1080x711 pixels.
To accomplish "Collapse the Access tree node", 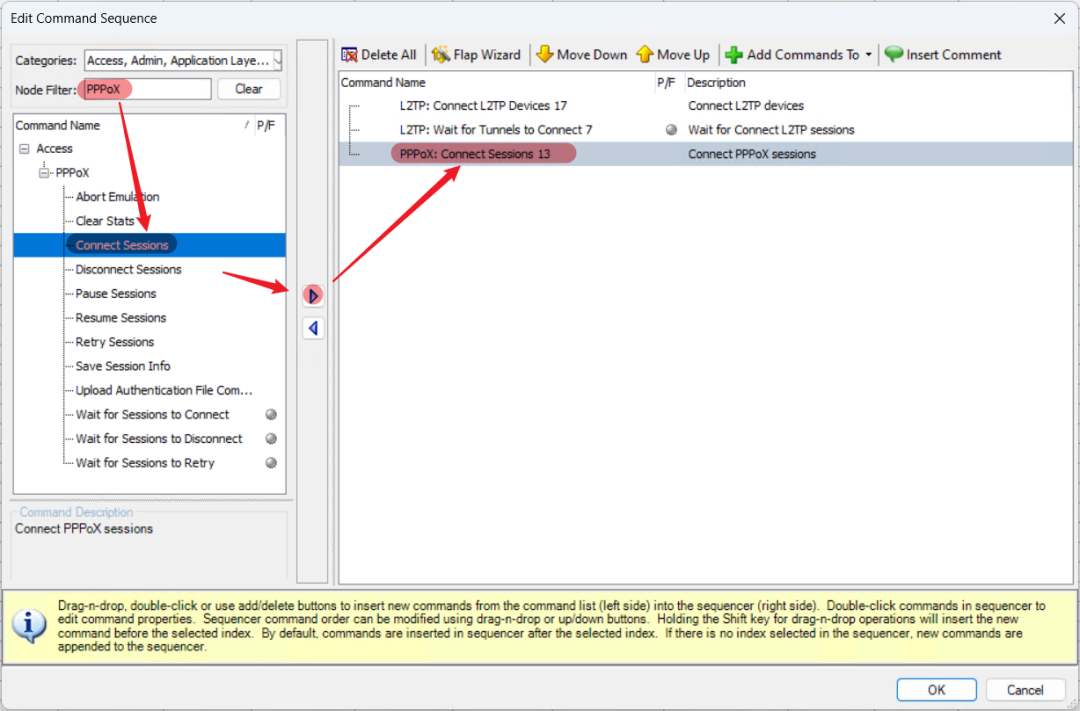I will pos(24,149).
